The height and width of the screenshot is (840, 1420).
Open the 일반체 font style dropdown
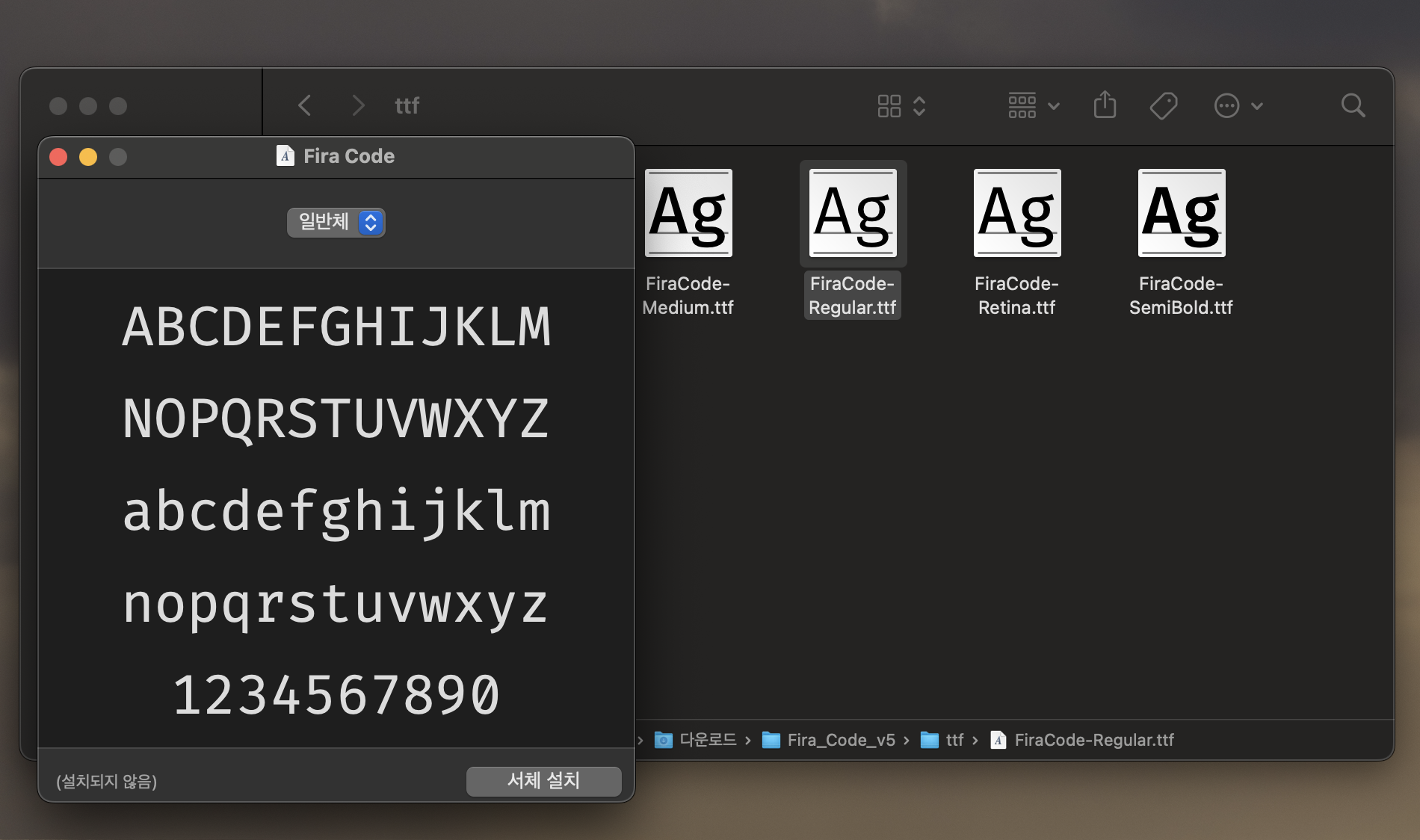coord(336,222)
